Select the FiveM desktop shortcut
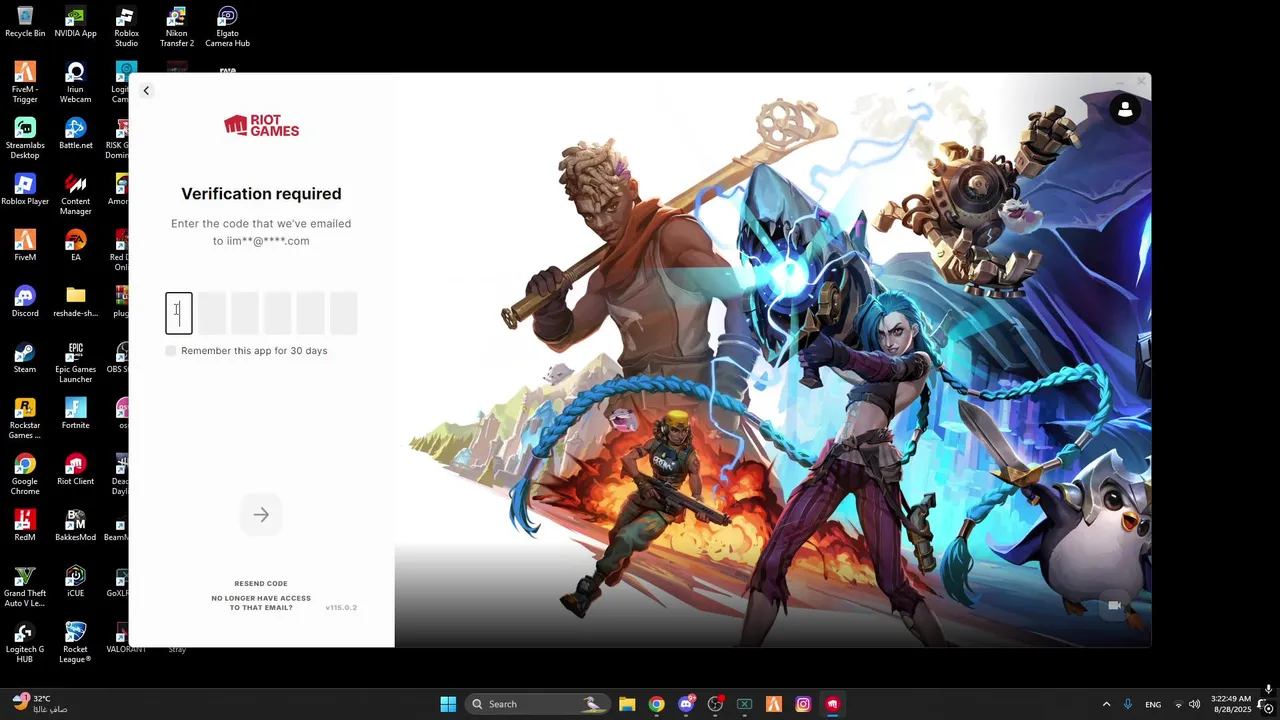 (x=25, y=245)
